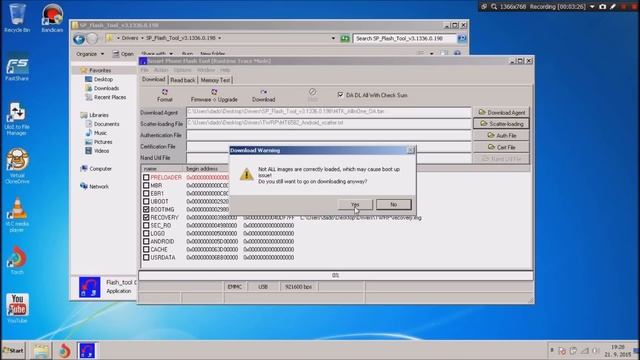Open the Options menu in Flash Tool
Screen dimensions: 640x360
[182, 70]
